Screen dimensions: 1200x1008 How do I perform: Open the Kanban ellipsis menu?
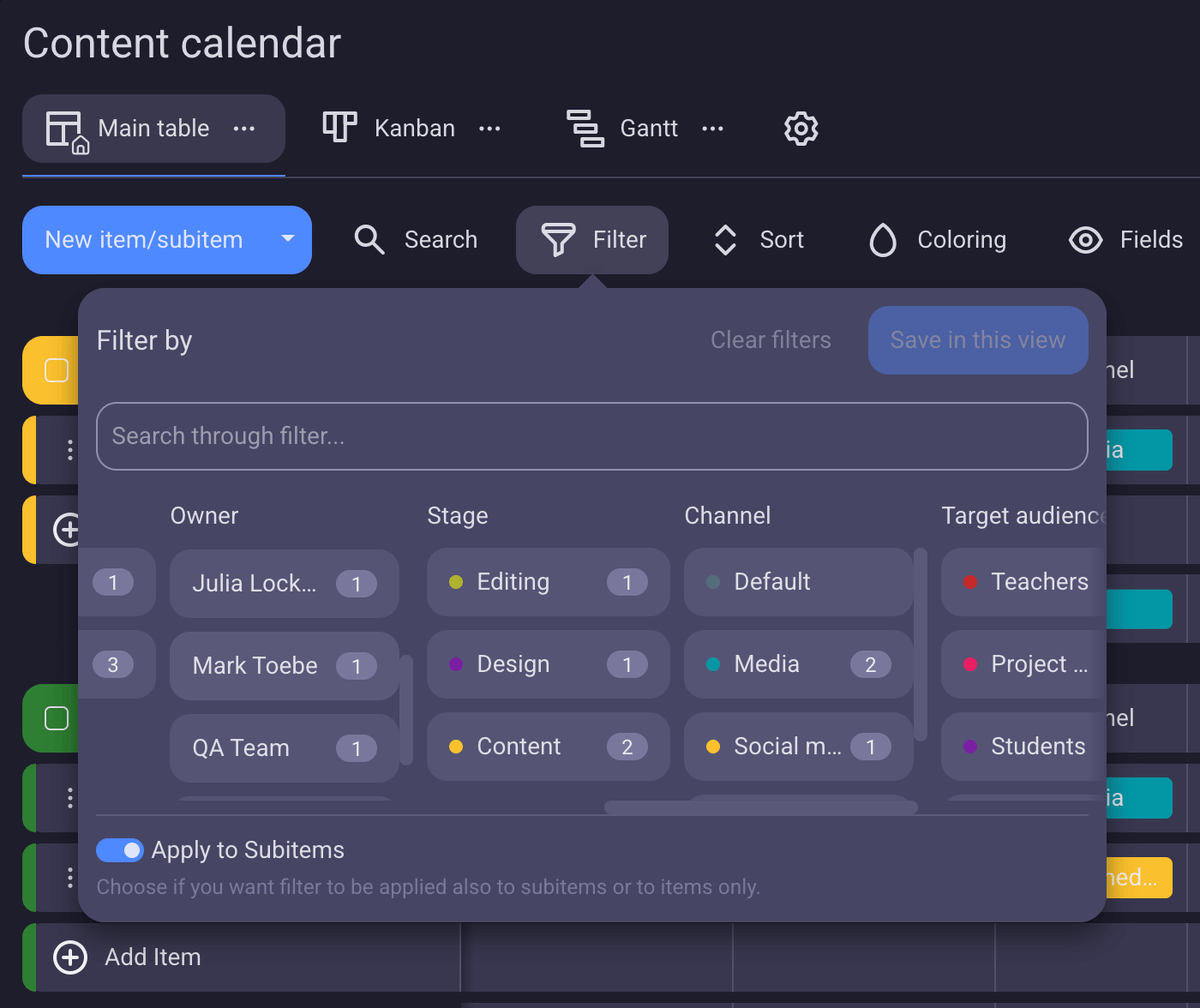coord(489,128)
